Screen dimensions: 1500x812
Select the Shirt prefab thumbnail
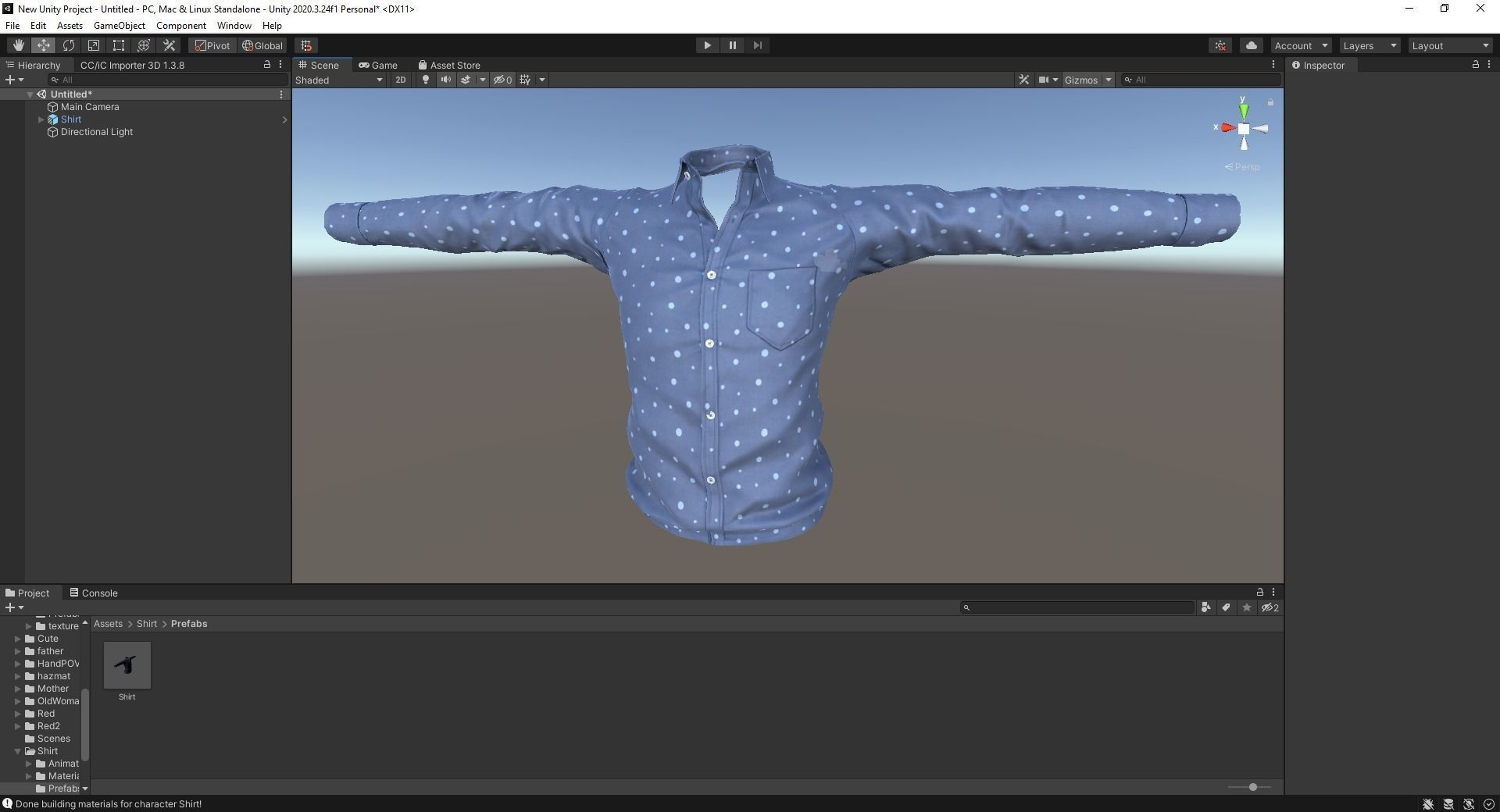click(127, 665)
